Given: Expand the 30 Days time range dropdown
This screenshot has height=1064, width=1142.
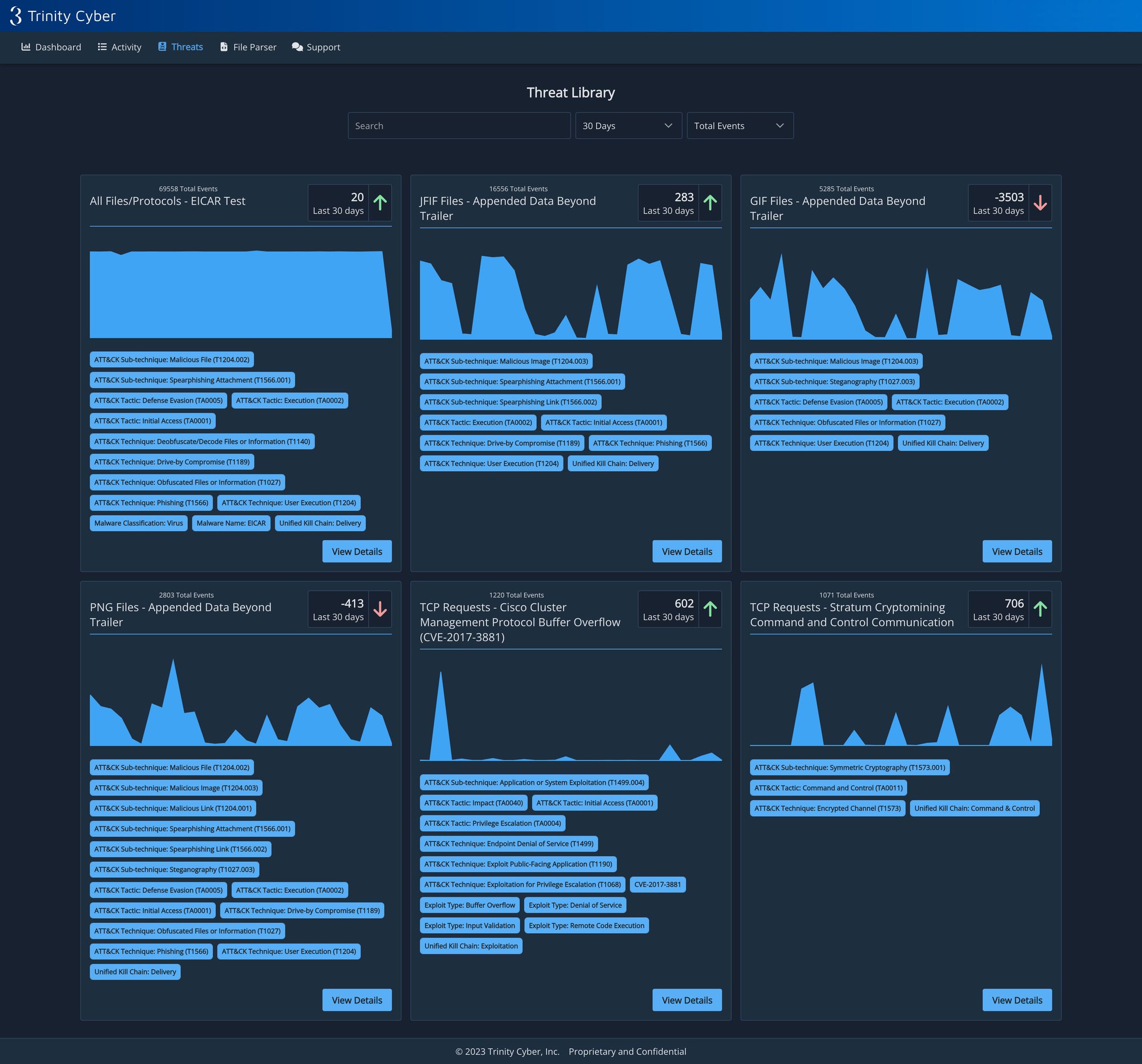Looking at the screenshot, I should point(629,125).
